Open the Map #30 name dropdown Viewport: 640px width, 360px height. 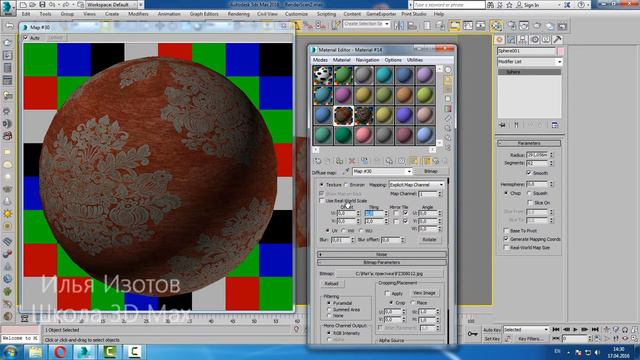tap(382, 172)
